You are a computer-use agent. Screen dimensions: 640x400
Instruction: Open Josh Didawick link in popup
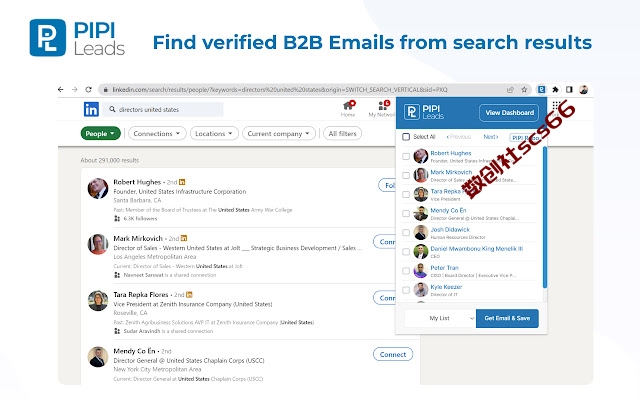[450, 229]
